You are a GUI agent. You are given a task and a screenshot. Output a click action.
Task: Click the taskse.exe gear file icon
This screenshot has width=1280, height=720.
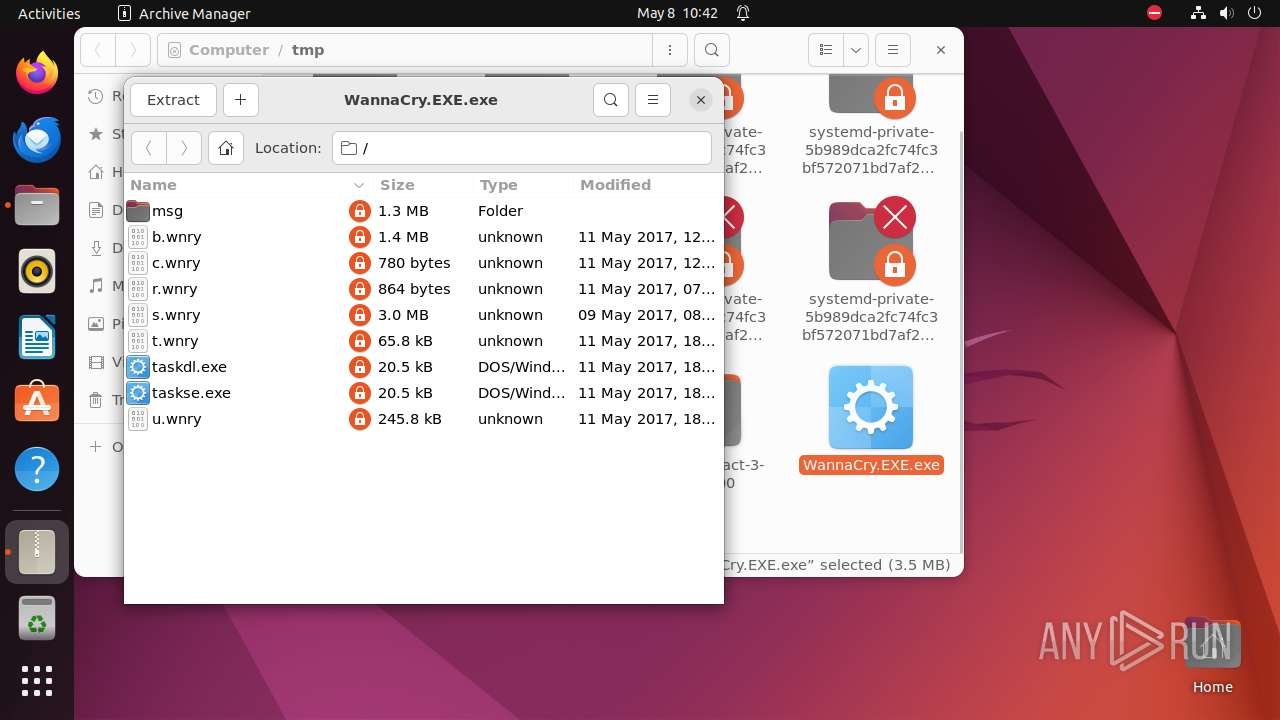click(138, 393)
